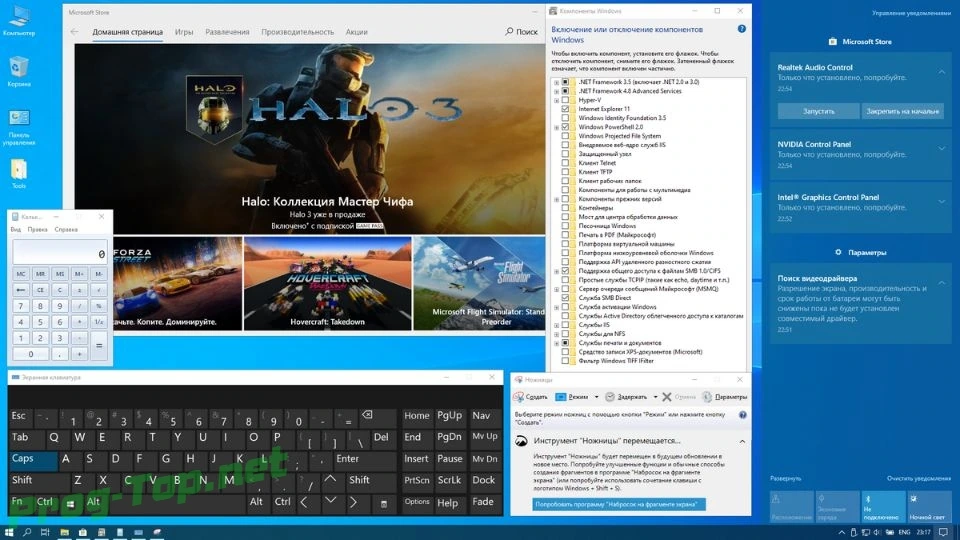Click Развернуть quick actions link

pyautogui.click(x=785, y=478)
